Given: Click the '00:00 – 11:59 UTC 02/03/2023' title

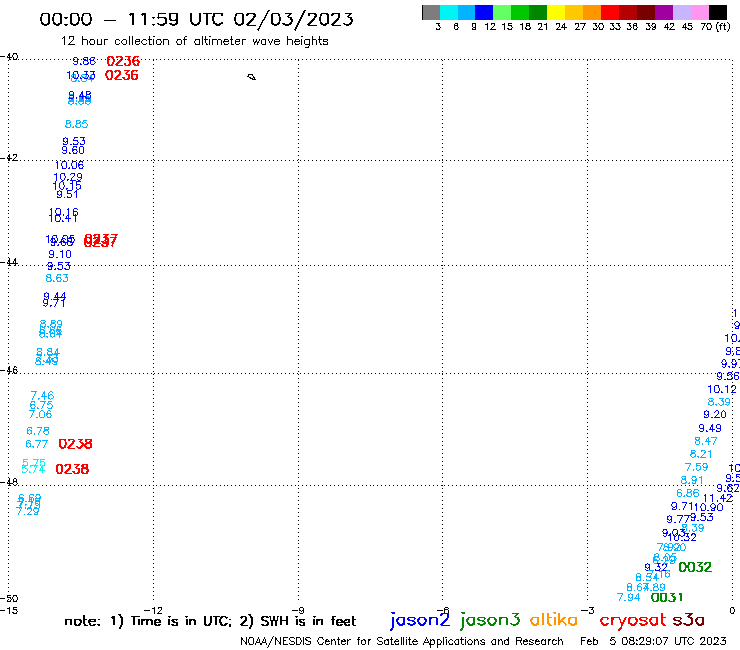Looking at the screenshot, I should (196, 19).
